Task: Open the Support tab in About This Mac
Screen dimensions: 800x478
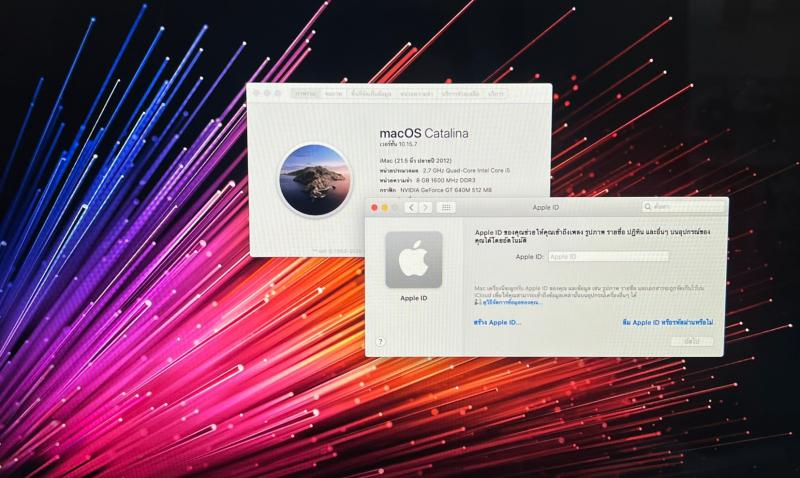Action: coord(460,94)
